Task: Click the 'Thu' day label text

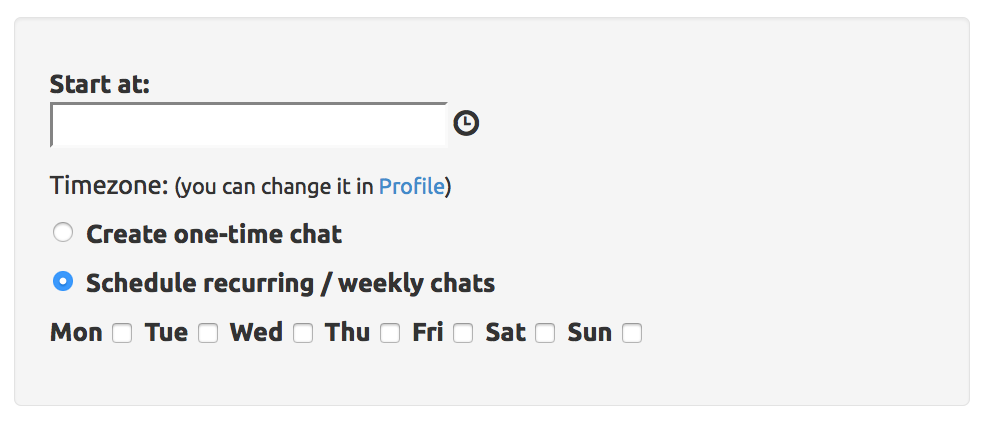Action: click(x=347, y=333)
